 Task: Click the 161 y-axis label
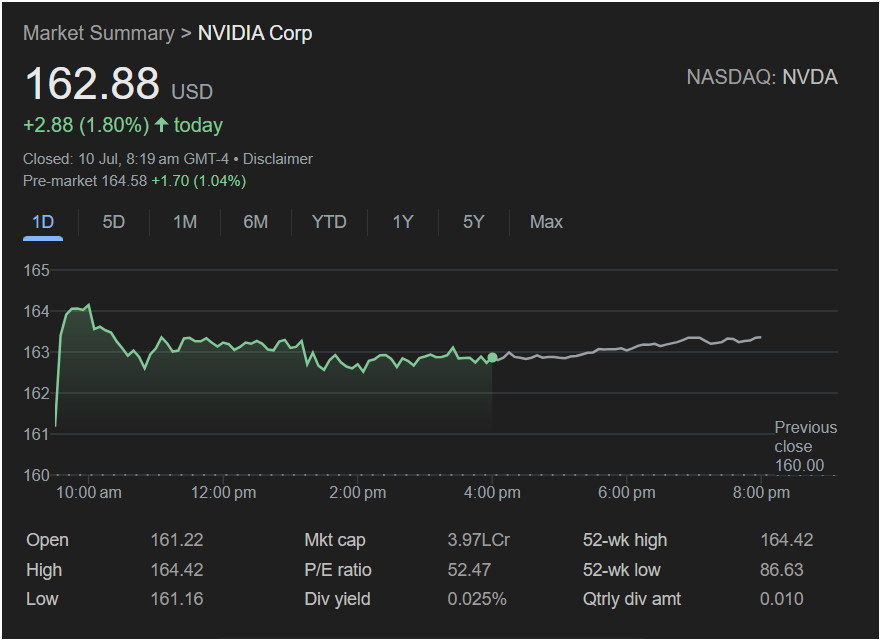(x=37, y=434)
